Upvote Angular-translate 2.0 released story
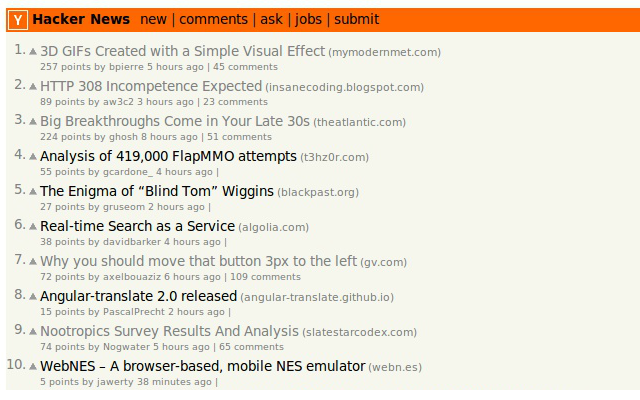Viewport: 640px width, 400px height. tap(33, 296)
